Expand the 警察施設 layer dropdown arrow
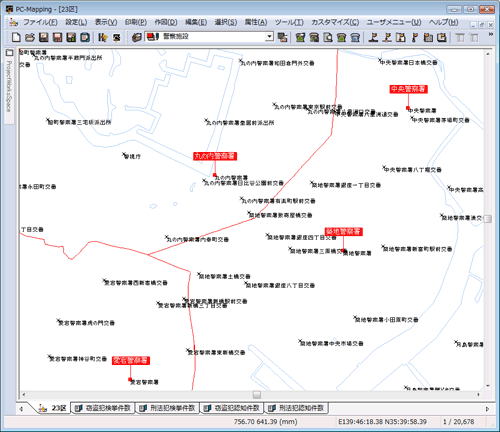The height and width of the screenshot is (432, 500). [269, 37]
